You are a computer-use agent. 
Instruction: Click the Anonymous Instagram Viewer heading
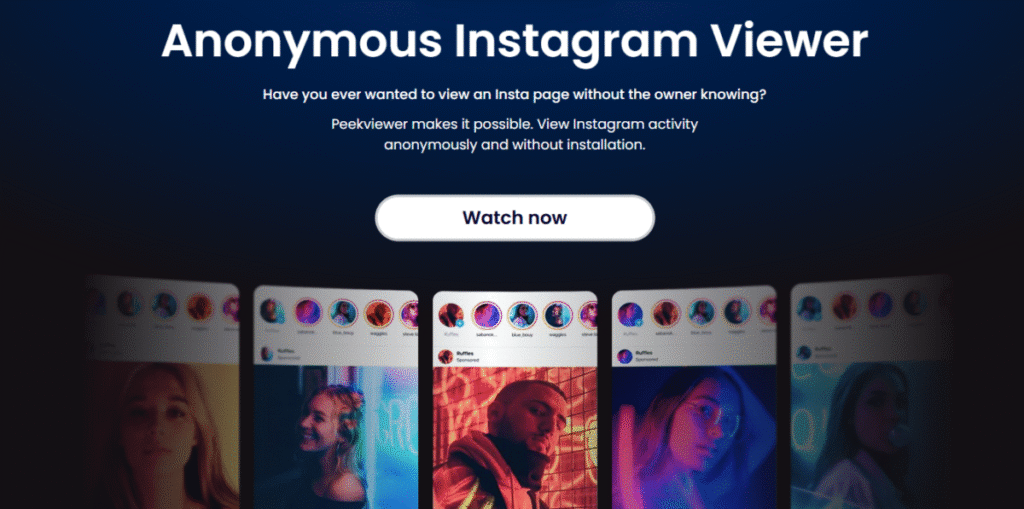click(515, 42)
